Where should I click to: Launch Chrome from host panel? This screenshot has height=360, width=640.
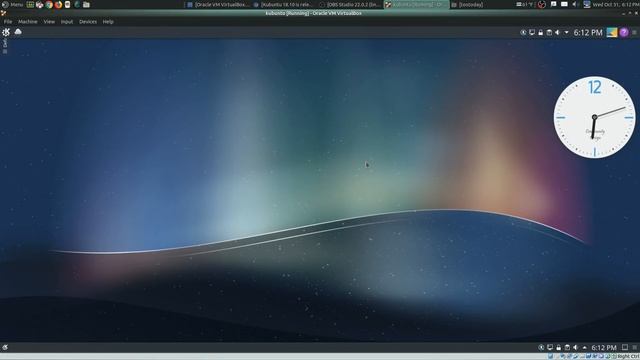(49, 4)
